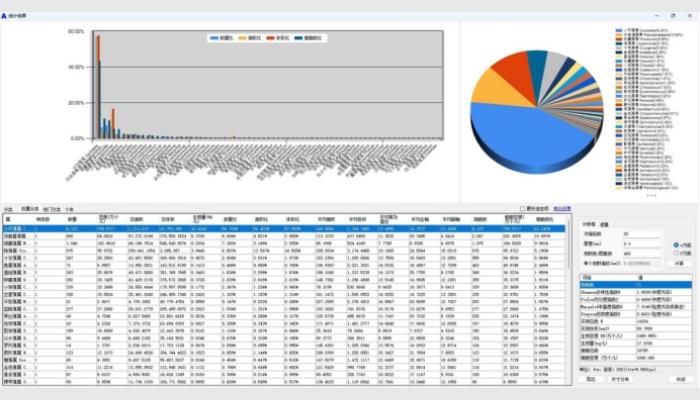Click the orange 体积比 legend marker in bar chart
The width and height of the screenshot is (700, 400).
268,38
